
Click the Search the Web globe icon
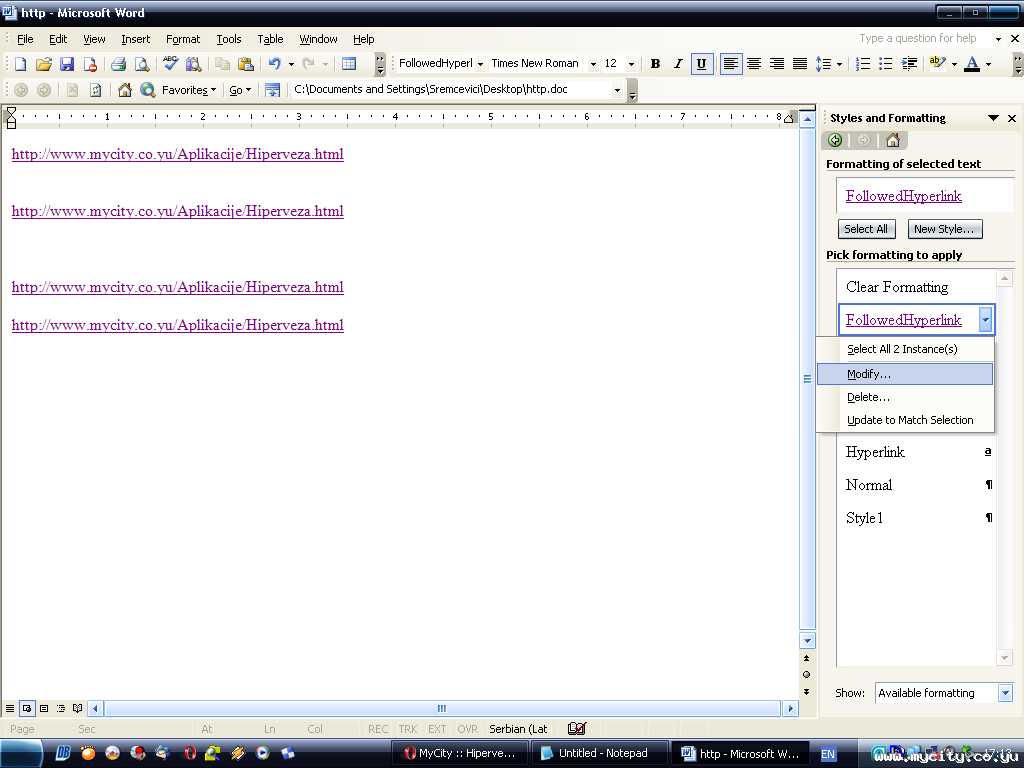pos(147,90)
